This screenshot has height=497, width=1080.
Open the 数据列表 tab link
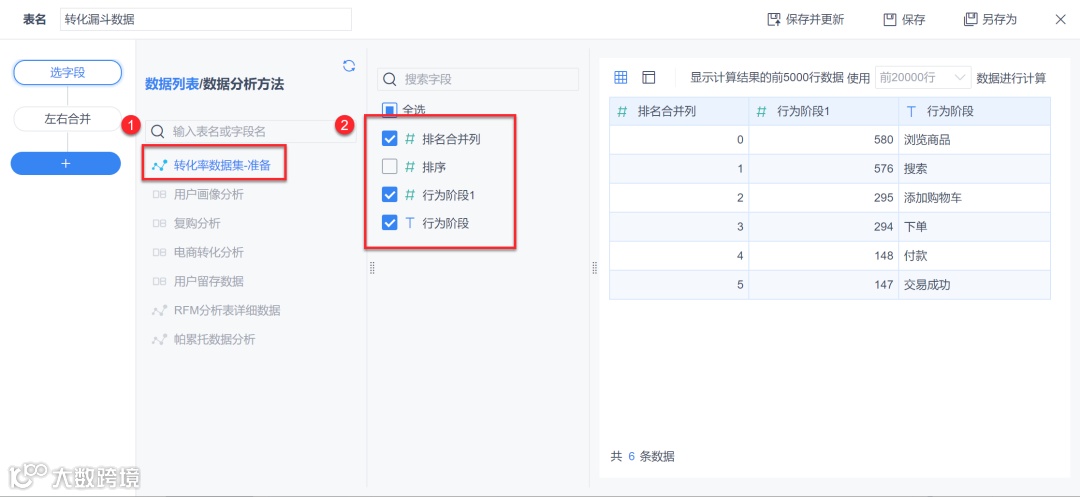[172, 84]
